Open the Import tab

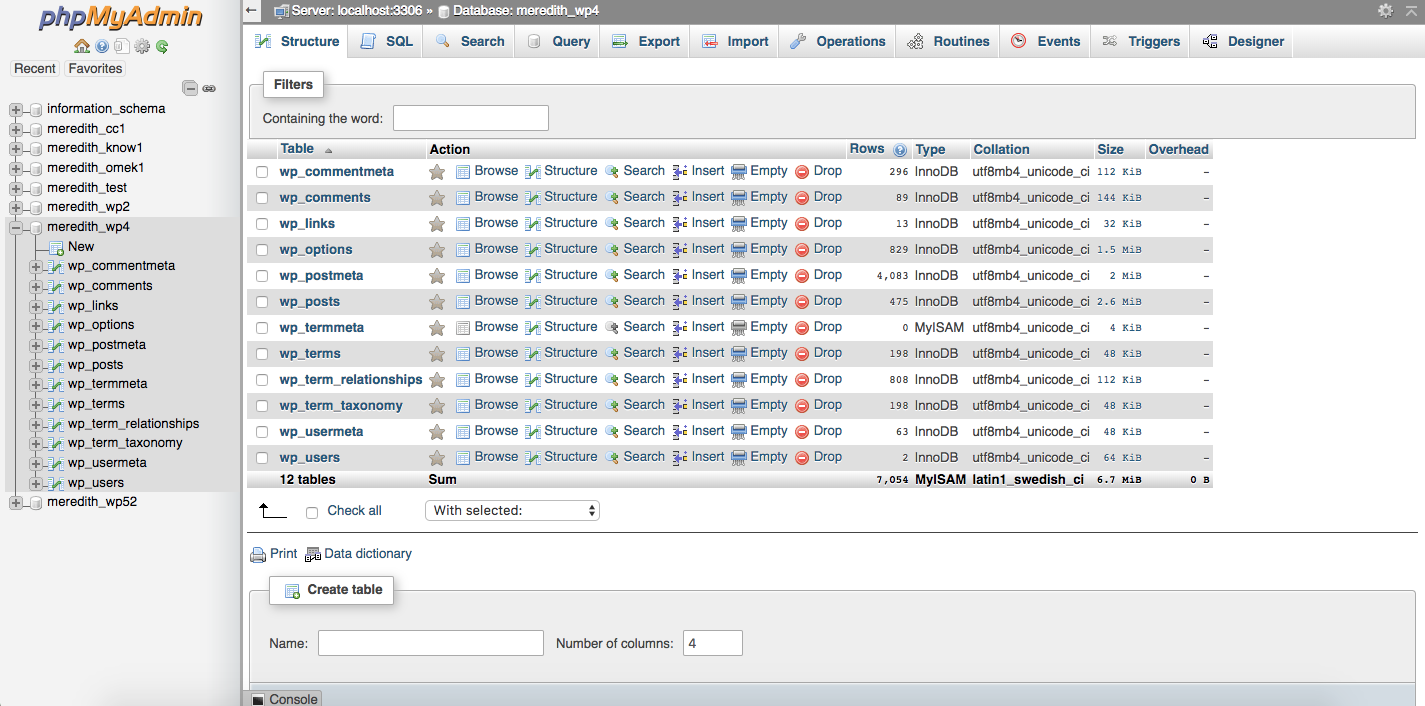[735, 42]
